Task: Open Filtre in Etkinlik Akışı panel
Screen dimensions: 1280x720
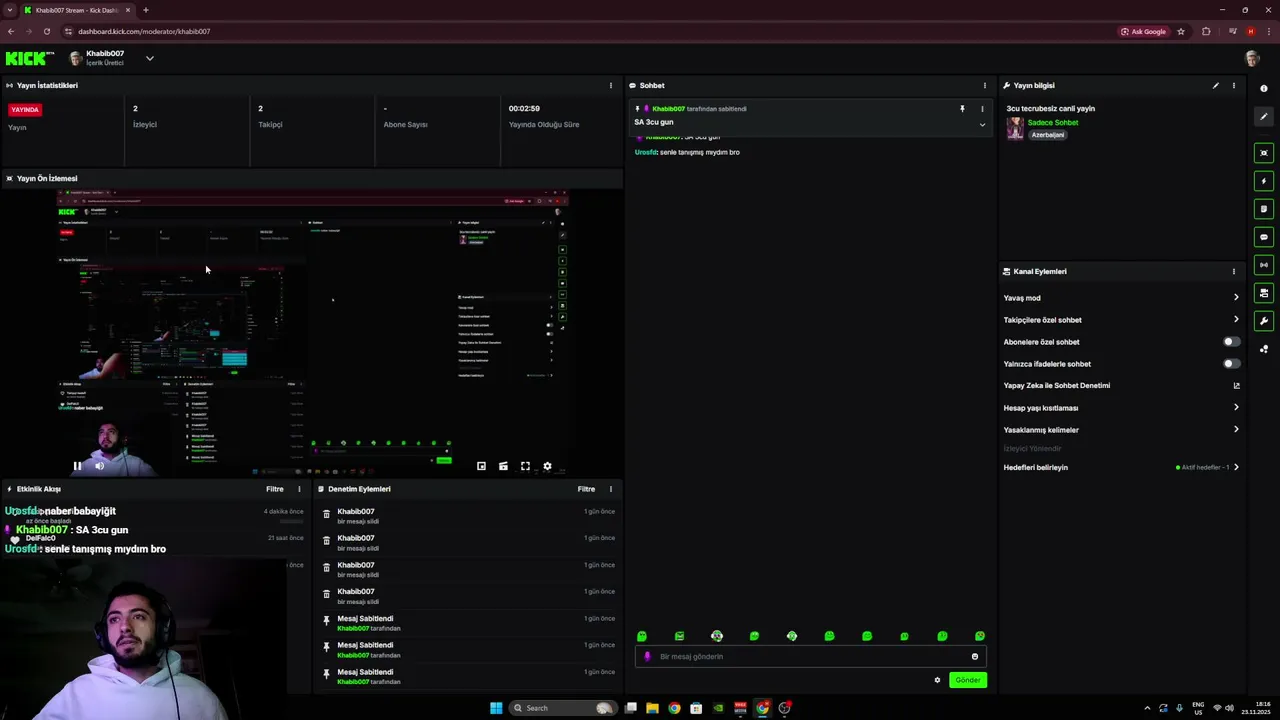Action: click(x=275, y=489)
